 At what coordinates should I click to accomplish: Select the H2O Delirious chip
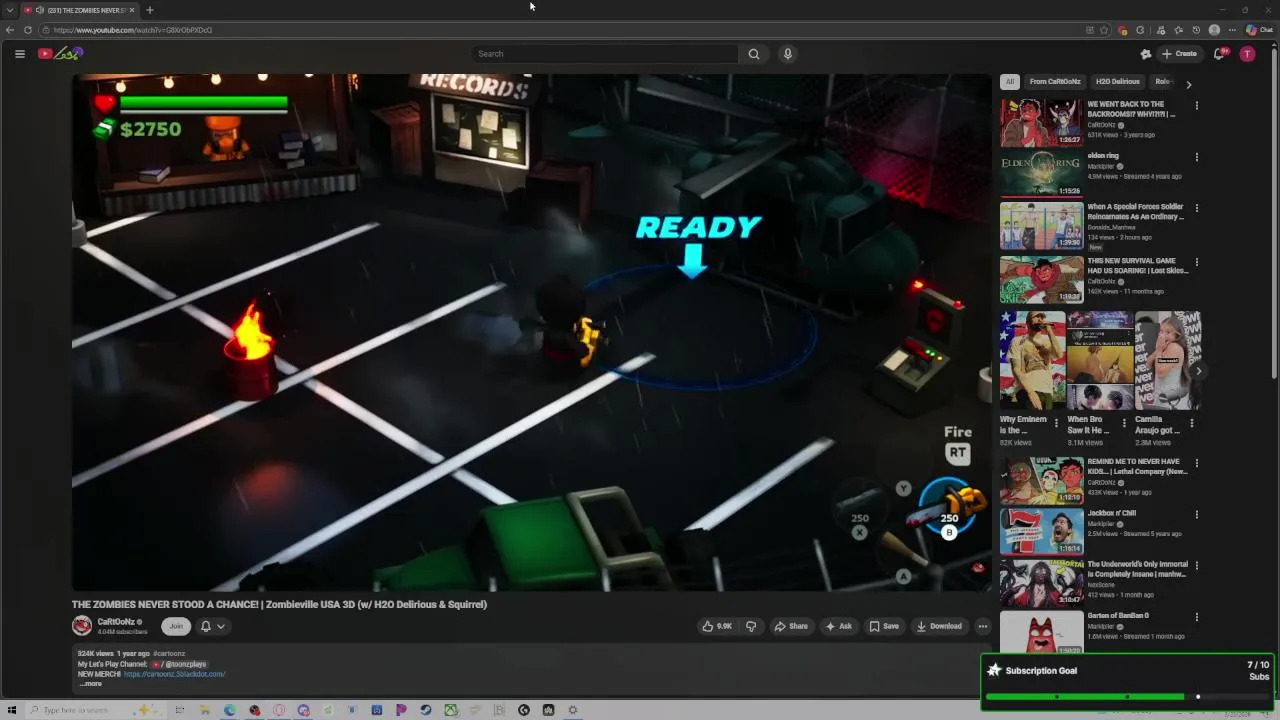(1118, 82)
